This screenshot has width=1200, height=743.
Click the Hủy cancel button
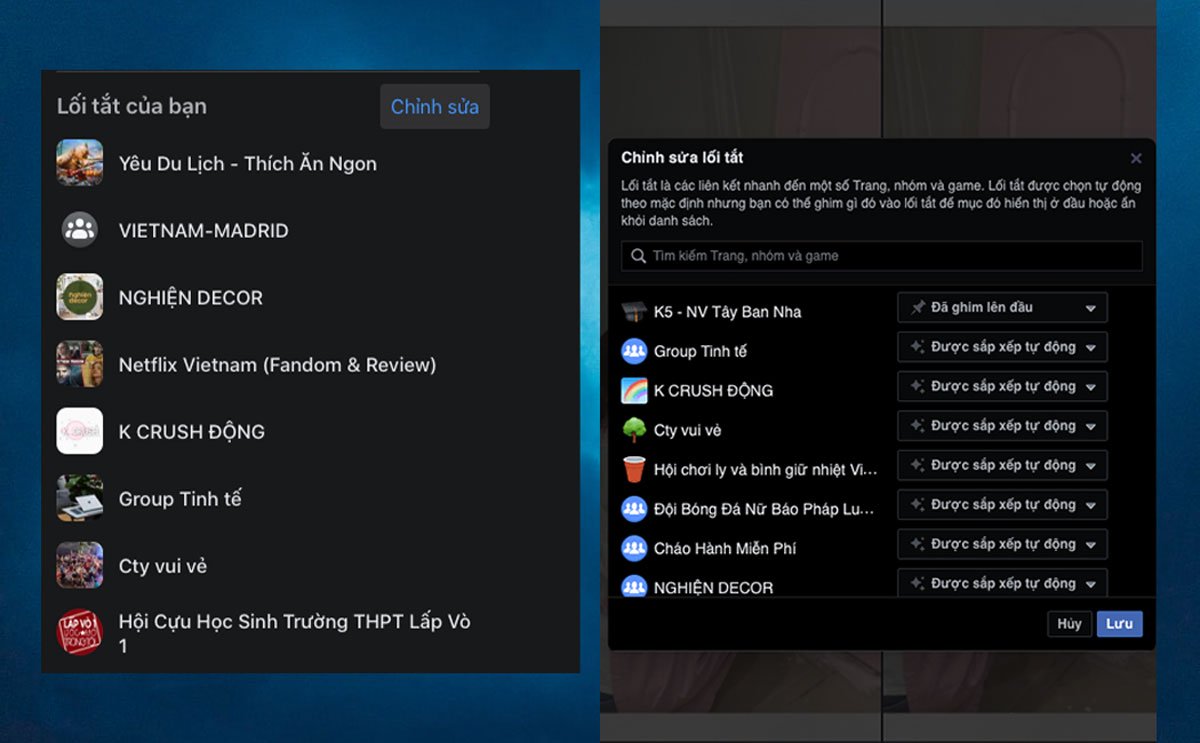pos(1069,624)
